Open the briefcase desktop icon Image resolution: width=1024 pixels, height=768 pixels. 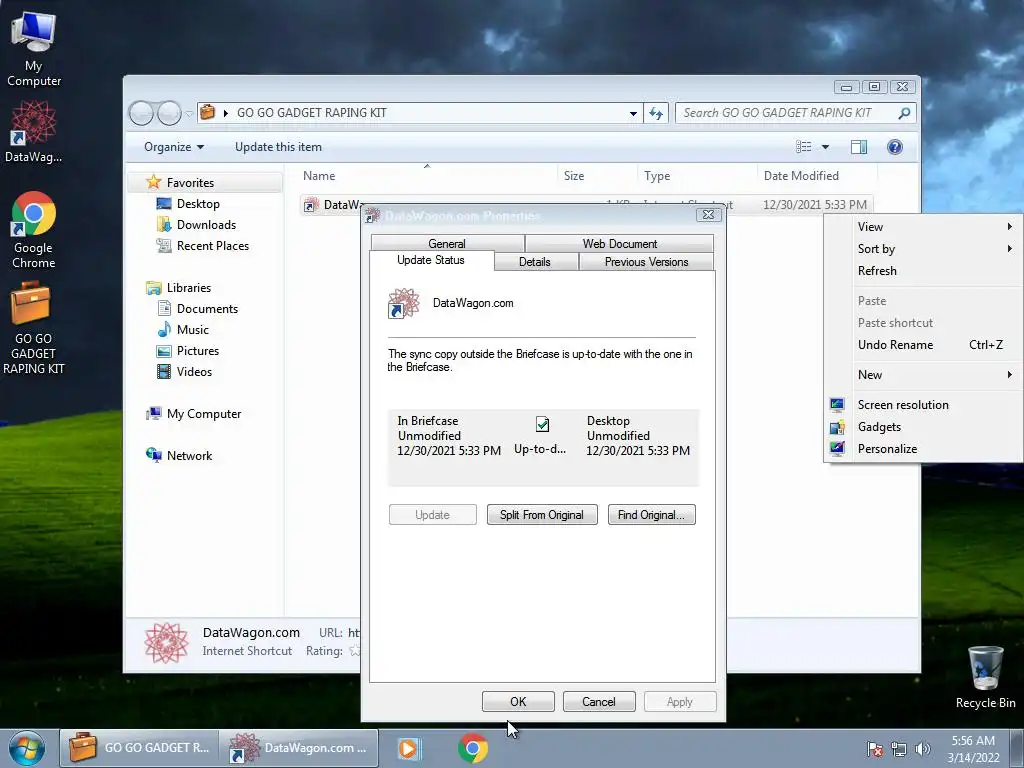coord(33,328)
